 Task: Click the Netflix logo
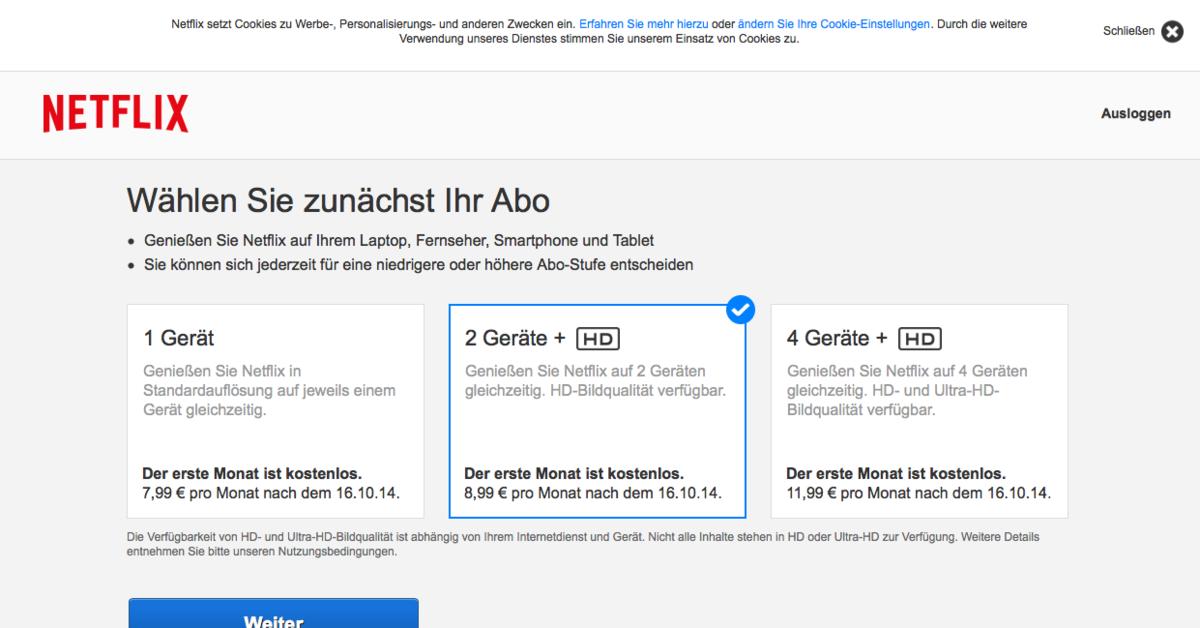[115, 114]
